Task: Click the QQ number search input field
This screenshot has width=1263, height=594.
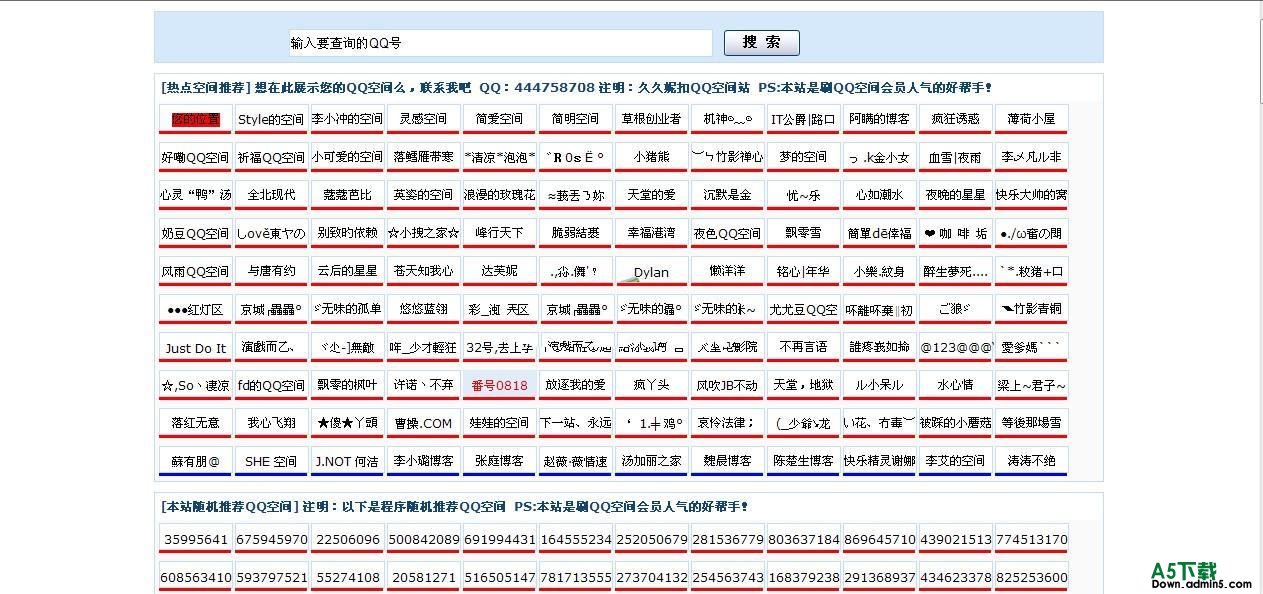Action: [x=500, y=43]
